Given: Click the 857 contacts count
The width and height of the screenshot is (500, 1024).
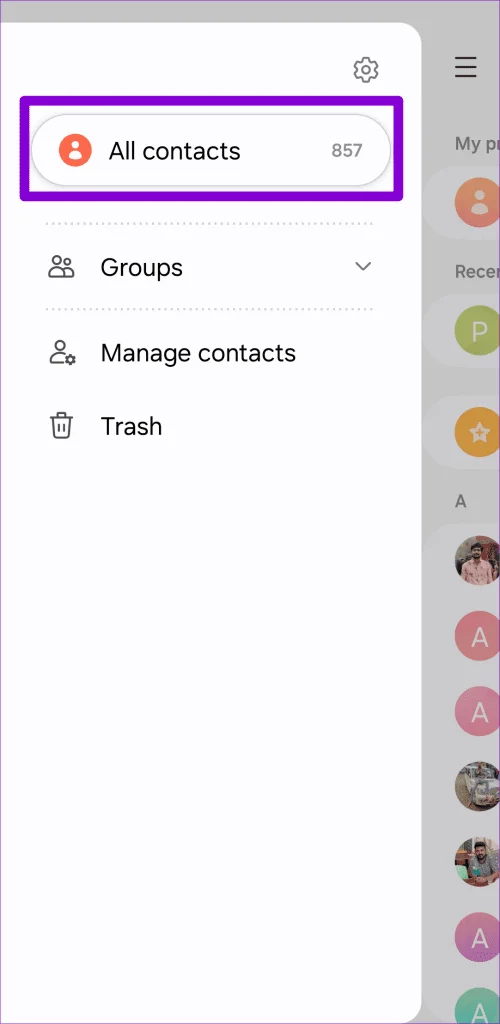Looking at the screenshot, I should (347, 151).
